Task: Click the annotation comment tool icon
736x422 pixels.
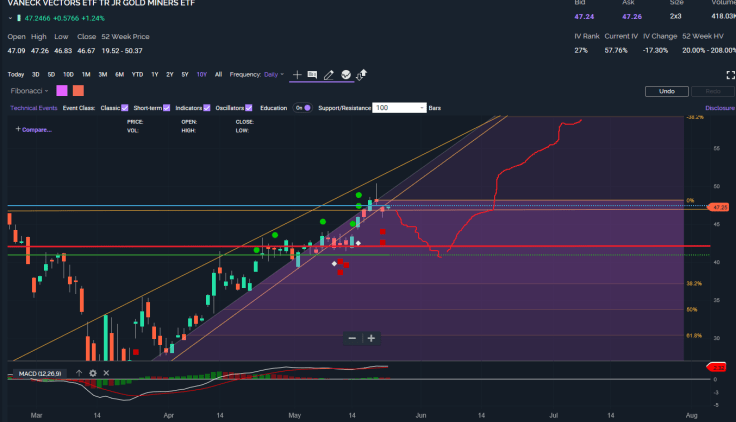Action: 312,74
